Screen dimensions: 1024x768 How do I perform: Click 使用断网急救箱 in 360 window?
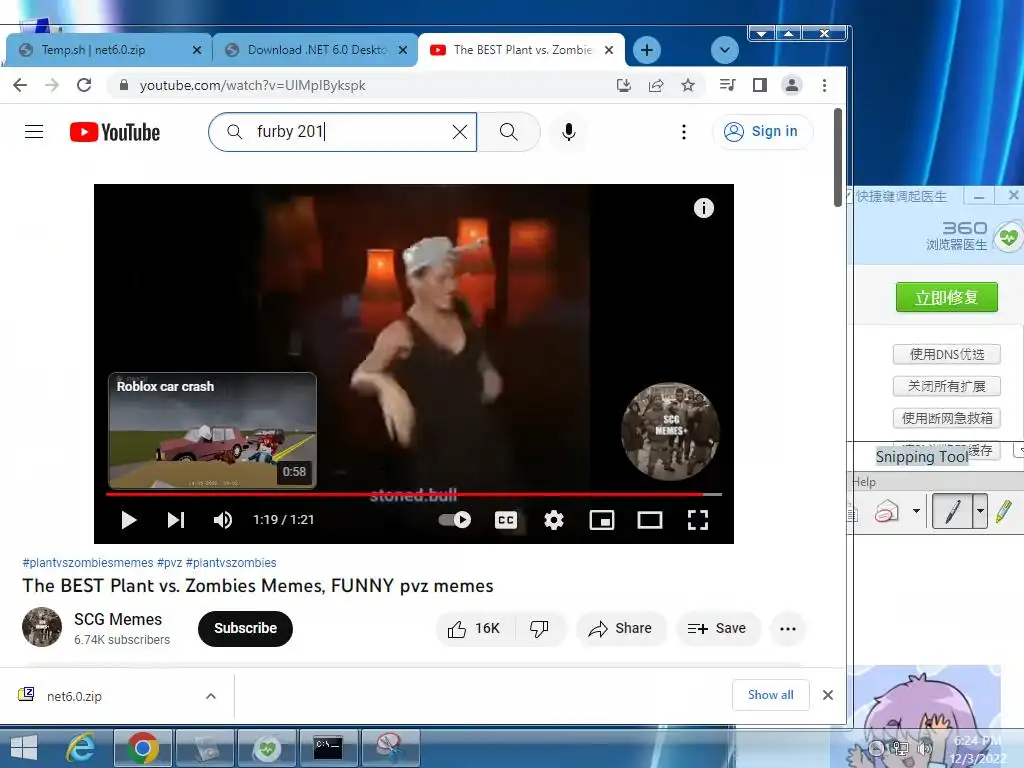click(946, 418)
